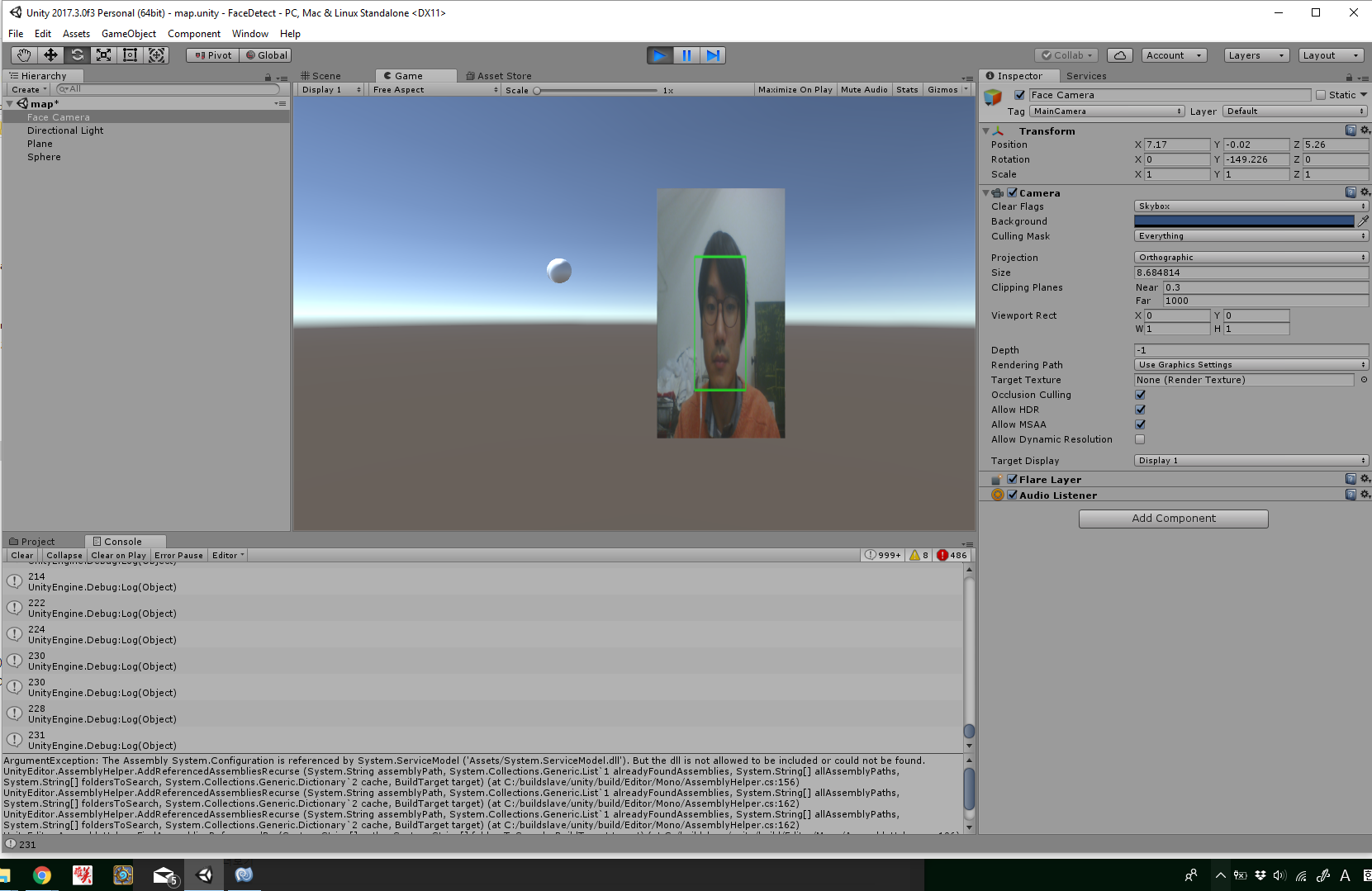The height and width of the screenshot is (891, 1372).
Task: Open the Assets menu
Action: (76, 34)
